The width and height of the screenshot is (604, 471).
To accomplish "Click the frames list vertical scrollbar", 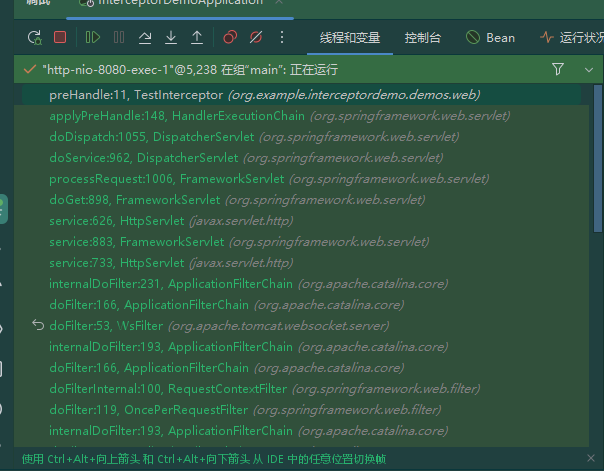I will click(x=598, y=159).
